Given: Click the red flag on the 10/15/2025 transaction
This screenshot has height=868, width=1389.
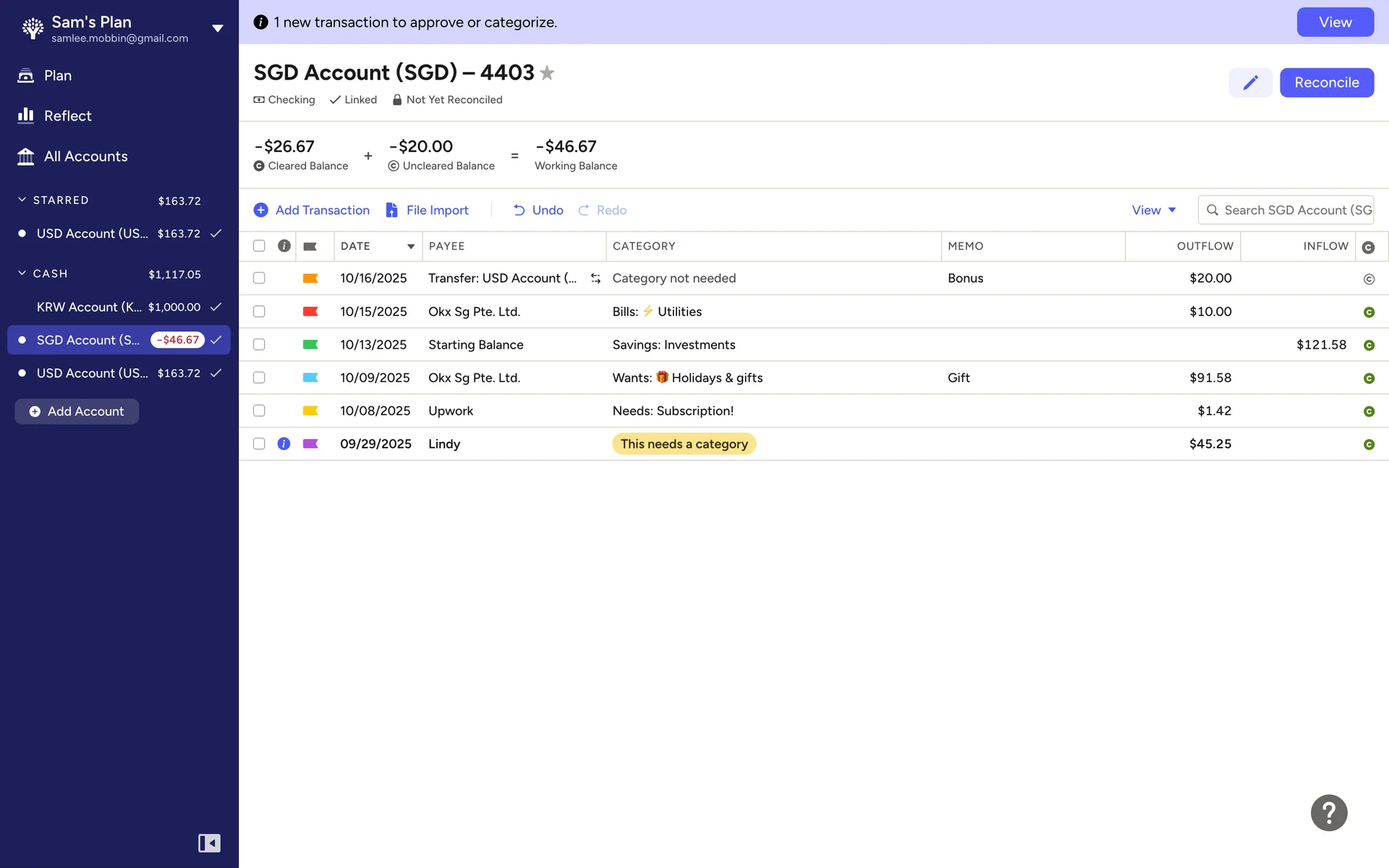Looking at the screenshot, I should tap(310, 312).
